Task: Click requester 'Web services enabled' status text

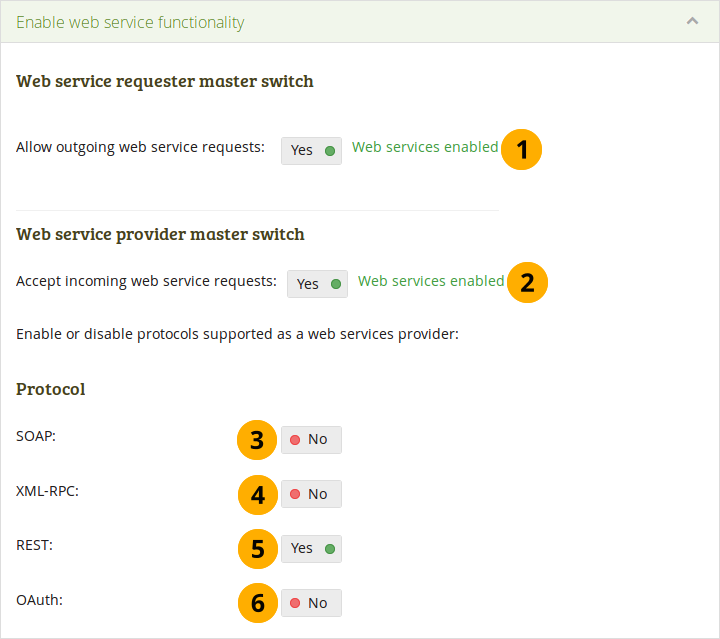Action: point(425,147)
